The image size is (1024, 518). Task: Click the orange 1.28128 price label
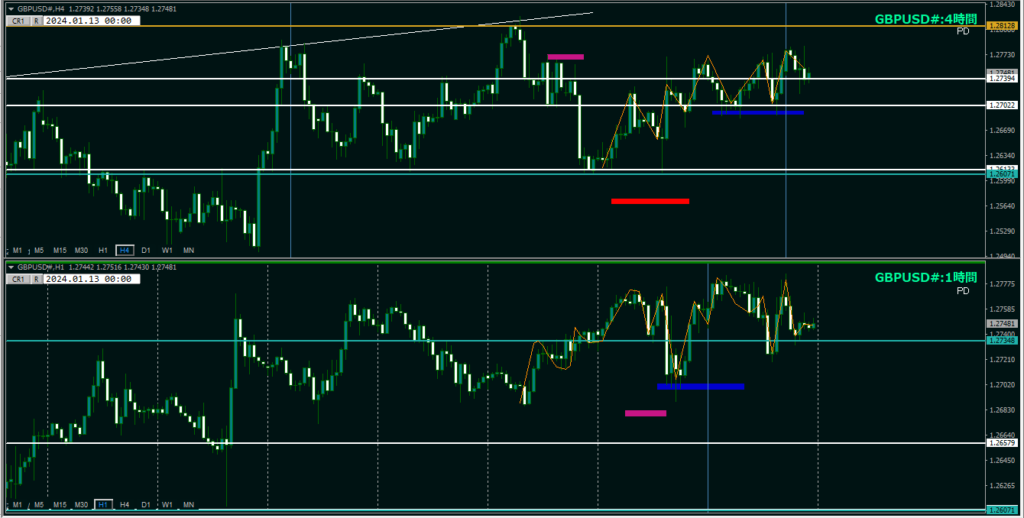pyautogui.click(x=1002, y=26)
